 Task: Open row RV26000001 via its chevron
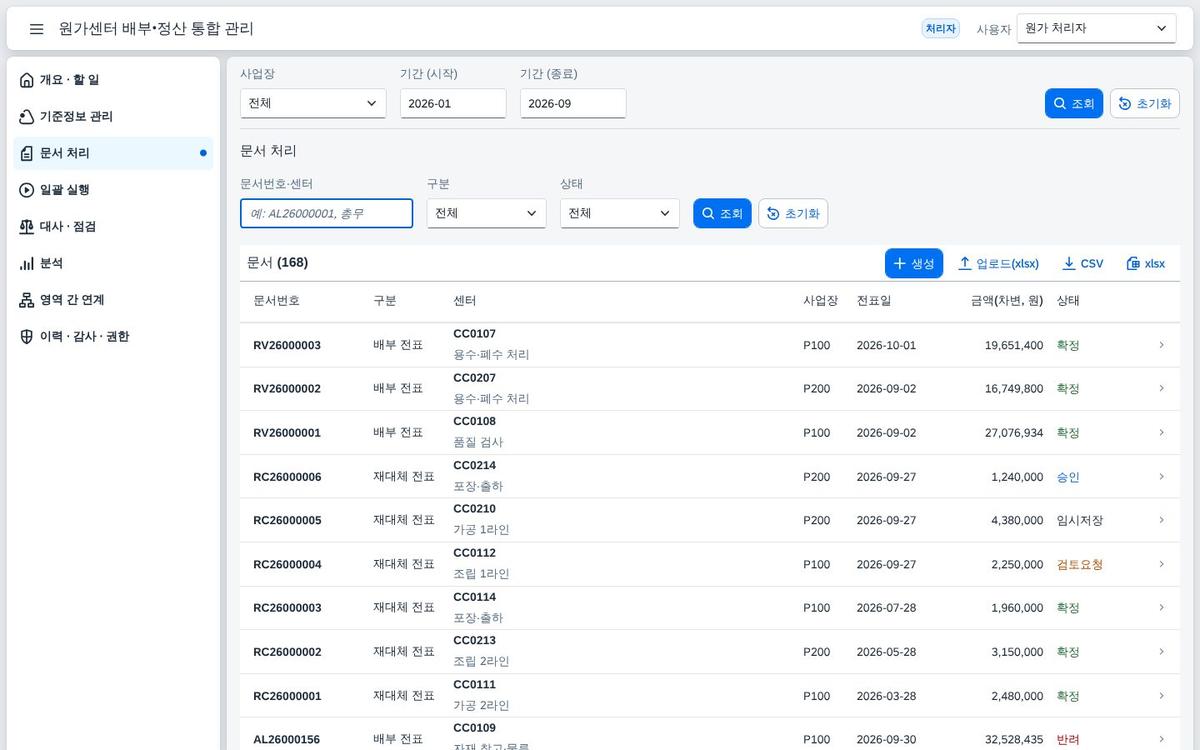pos(1161,433)
